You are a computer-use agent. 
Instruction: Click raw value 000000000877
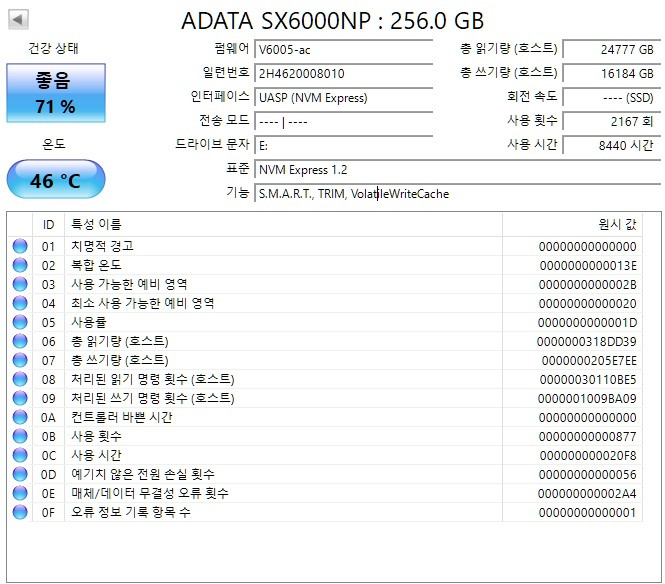pos(588,436)
